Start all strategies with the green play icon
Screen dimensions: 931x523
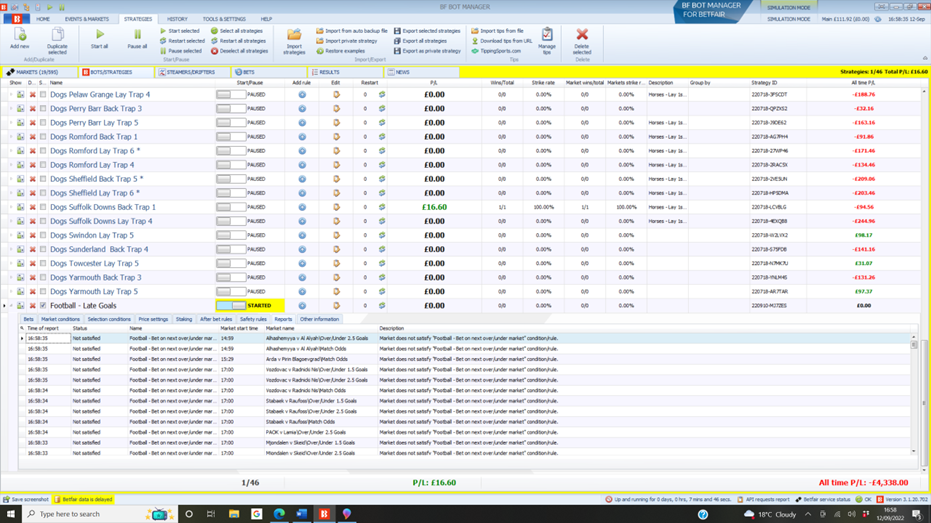[99, 35]
